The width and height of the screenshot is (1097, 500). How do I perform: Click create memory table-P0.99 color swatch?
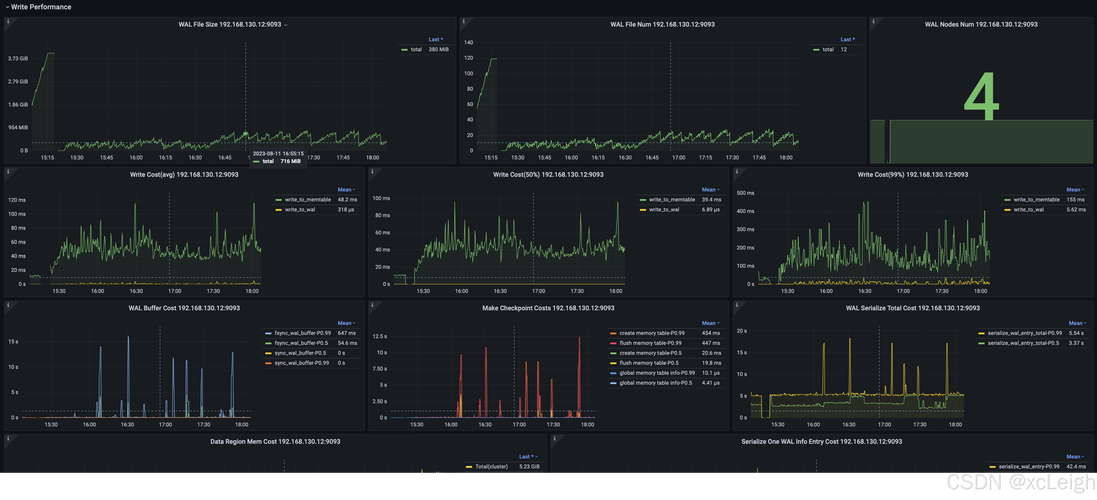613,333
